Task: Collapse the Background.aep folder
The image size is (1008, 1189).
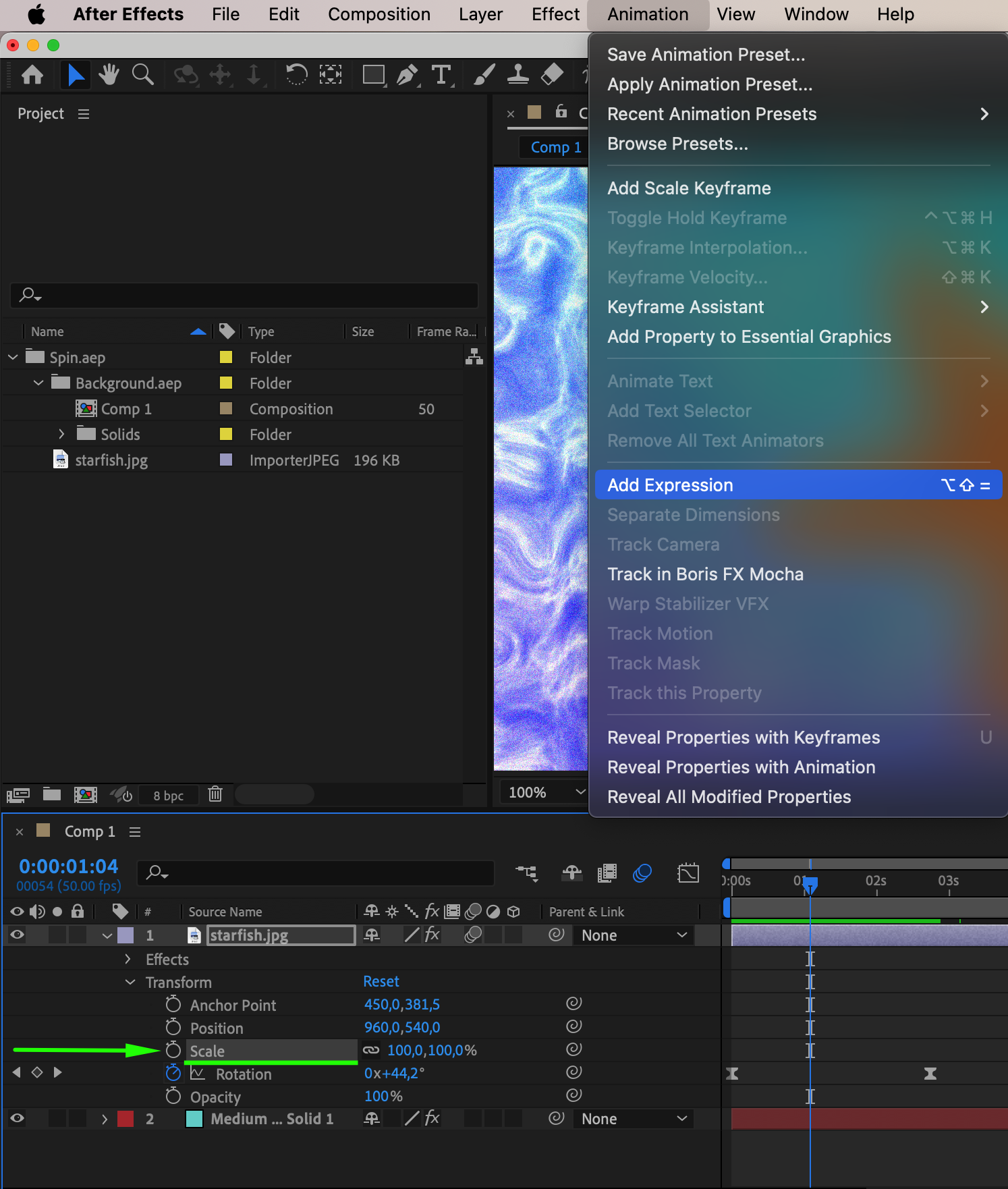Action: click(x=38, y=383)
